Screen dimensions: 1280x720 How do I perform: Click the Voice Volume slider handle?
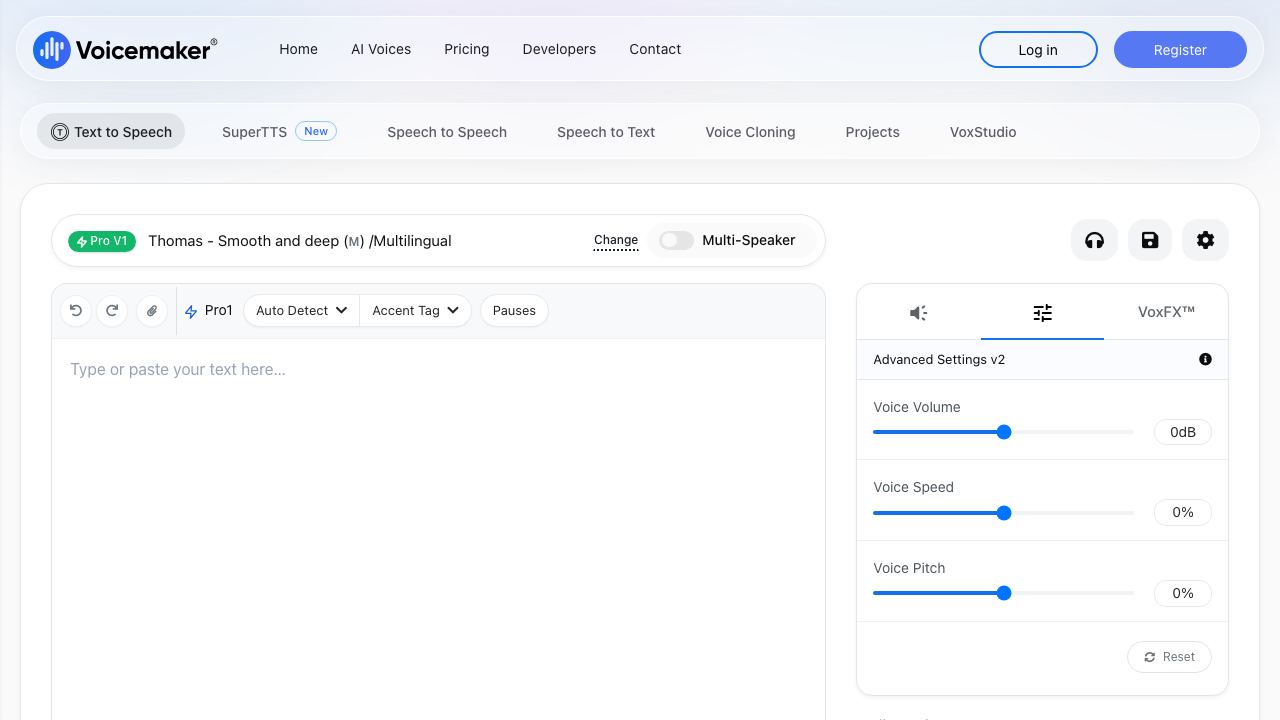pyautogui.click(x=1004, y=432)
